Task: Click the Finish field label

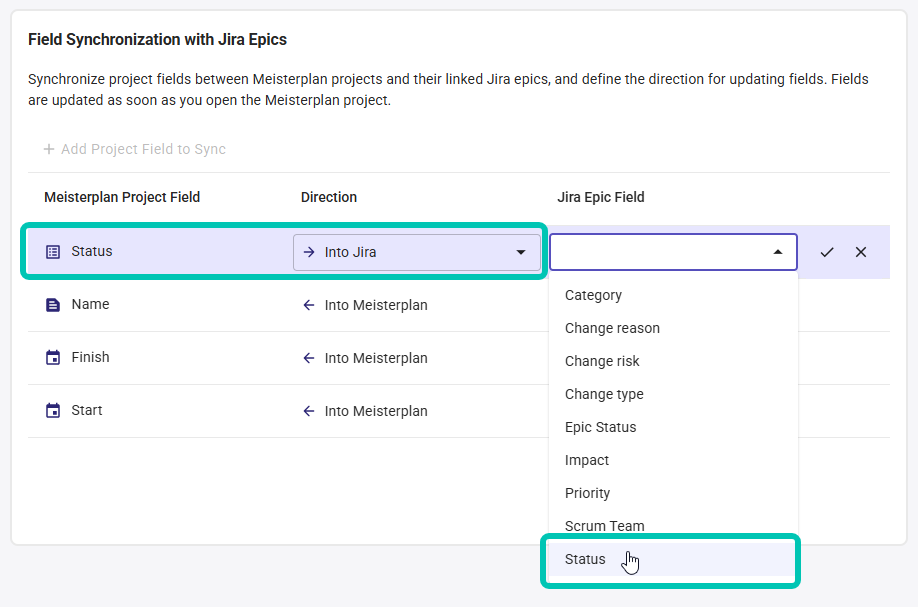Action: [90, 357]
